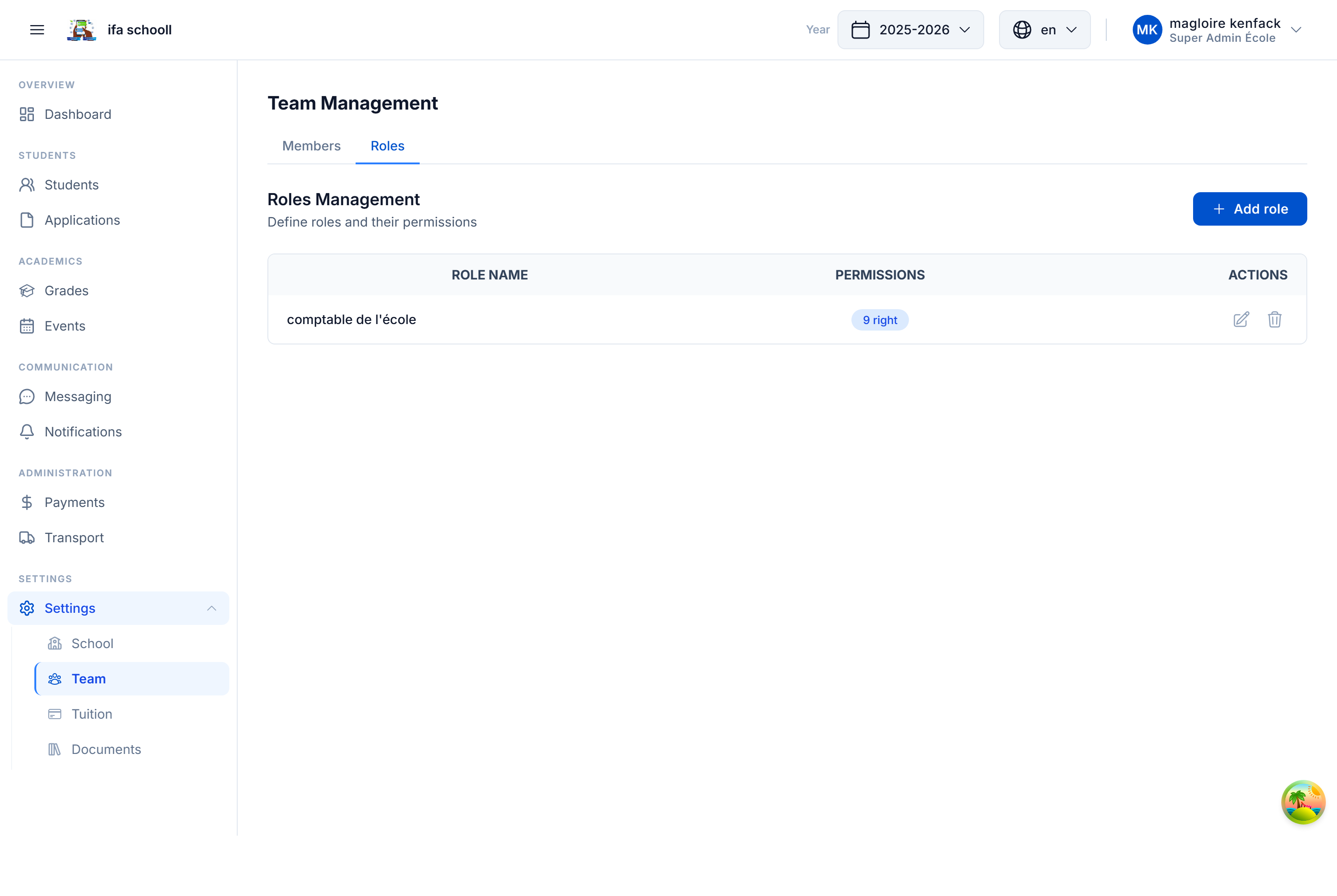Open the Transport truck icon

pyautogui.click(x=27, y=538)
